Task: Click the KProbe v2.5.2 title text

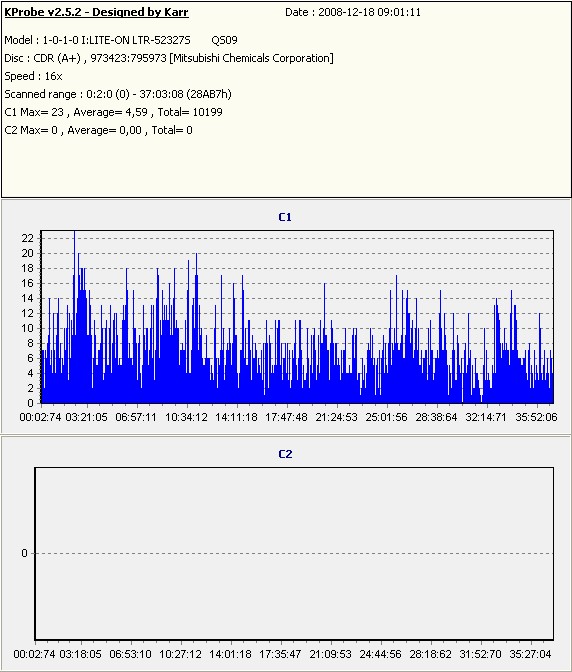Action: (x=96, y=12)
